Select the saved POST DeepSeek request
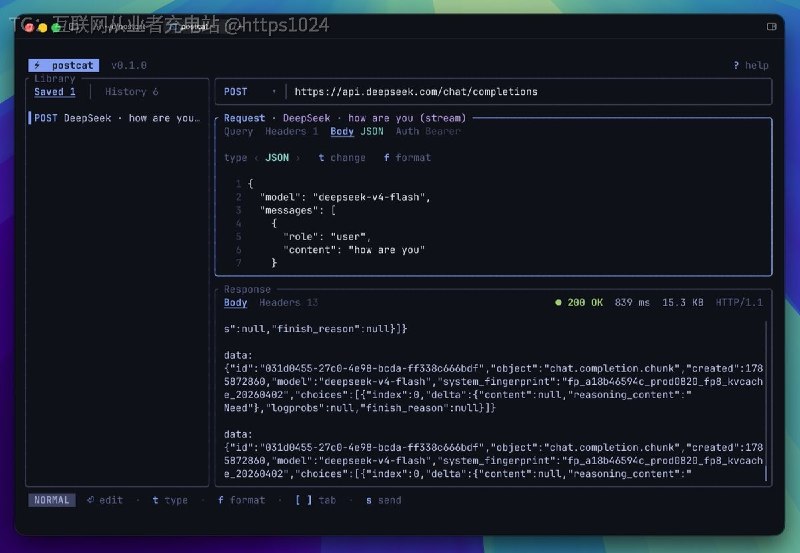The image size is (800, 553). 117,118
